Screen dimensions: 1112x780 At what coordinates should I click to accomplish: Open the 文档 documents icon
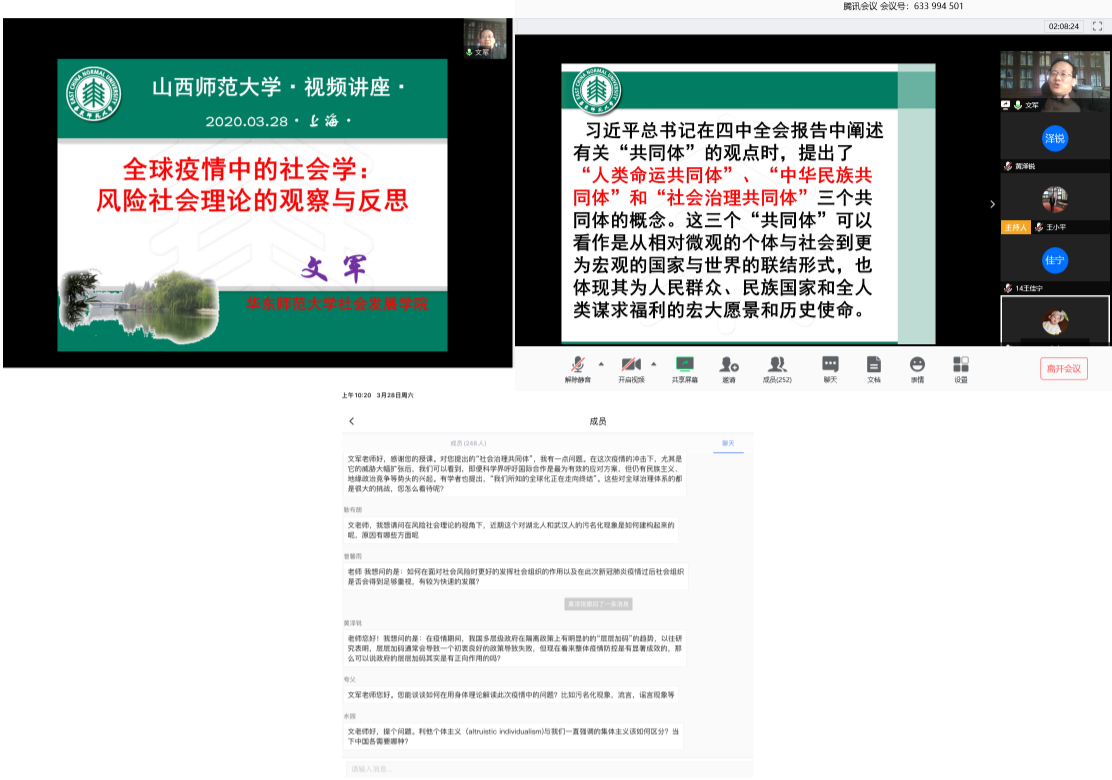tap(874, 366)
